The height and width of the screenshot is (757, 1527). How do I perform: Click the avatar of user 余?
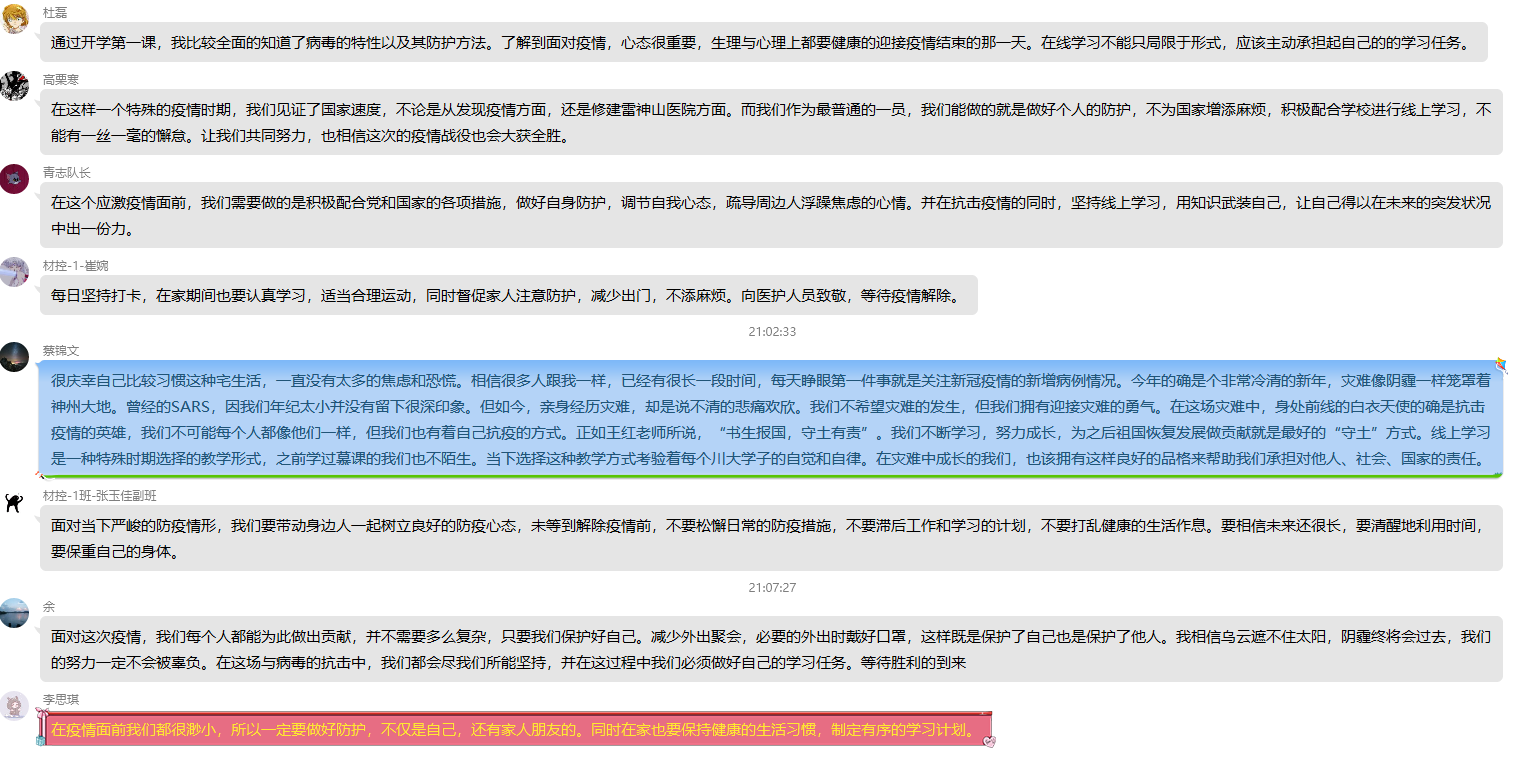point(14,613)
